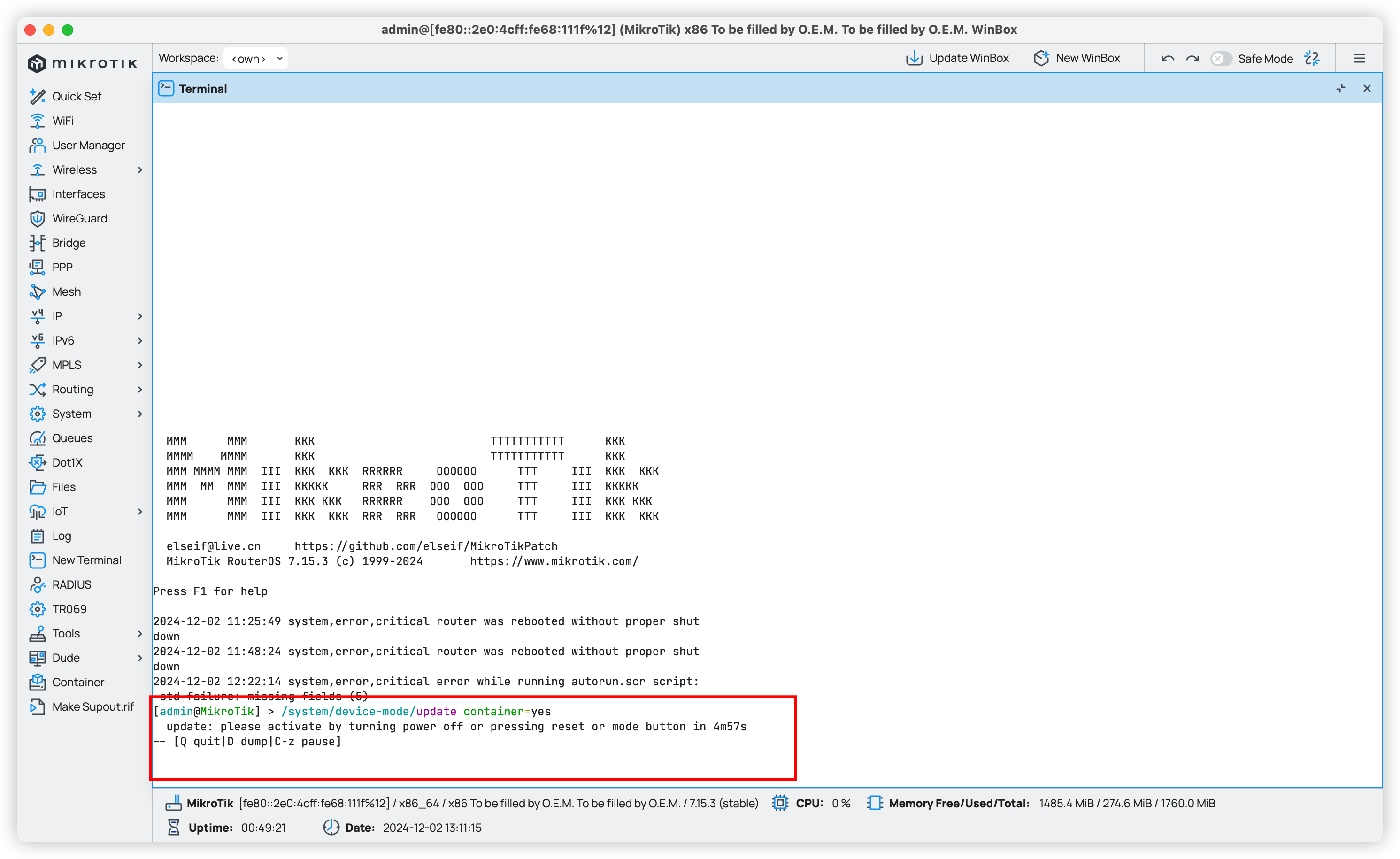Click the CPU chip status icon
1400x859 pixels.
click(x=780, y=803)
